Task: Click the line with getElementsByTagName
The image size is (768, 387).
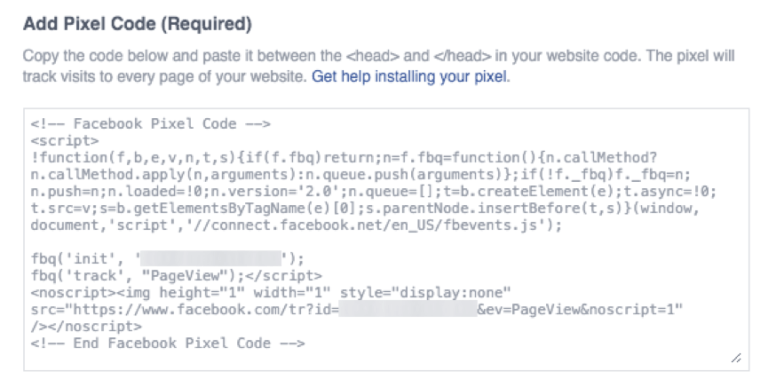Action: 365,208
